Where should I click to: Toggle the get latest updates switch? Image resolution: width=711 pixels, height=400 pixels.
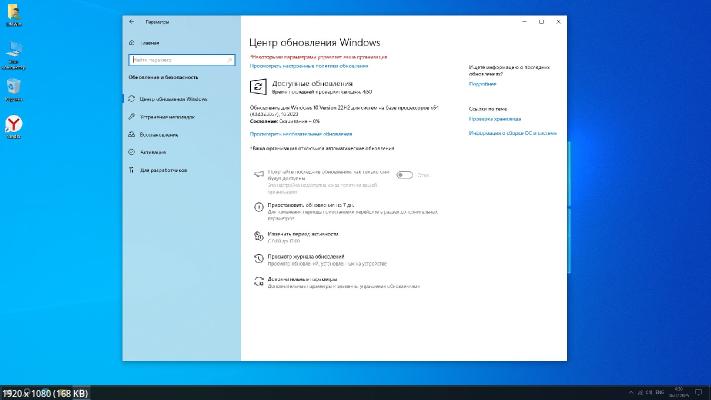(404, 175)
